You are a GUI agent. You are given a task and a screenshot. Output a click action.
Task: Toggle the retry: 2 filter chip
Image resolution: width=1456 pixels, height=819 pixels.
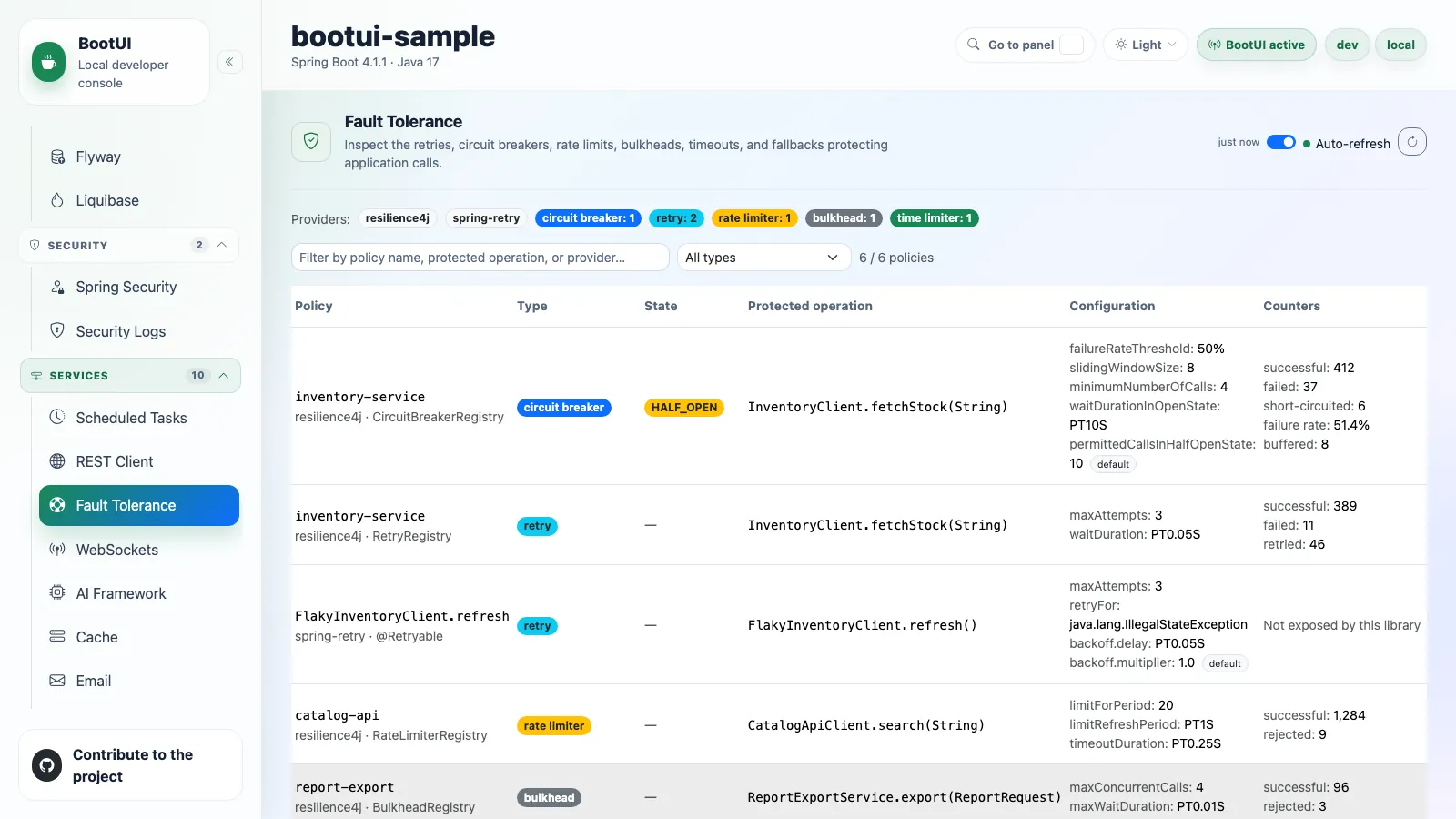tap(676, 218)
